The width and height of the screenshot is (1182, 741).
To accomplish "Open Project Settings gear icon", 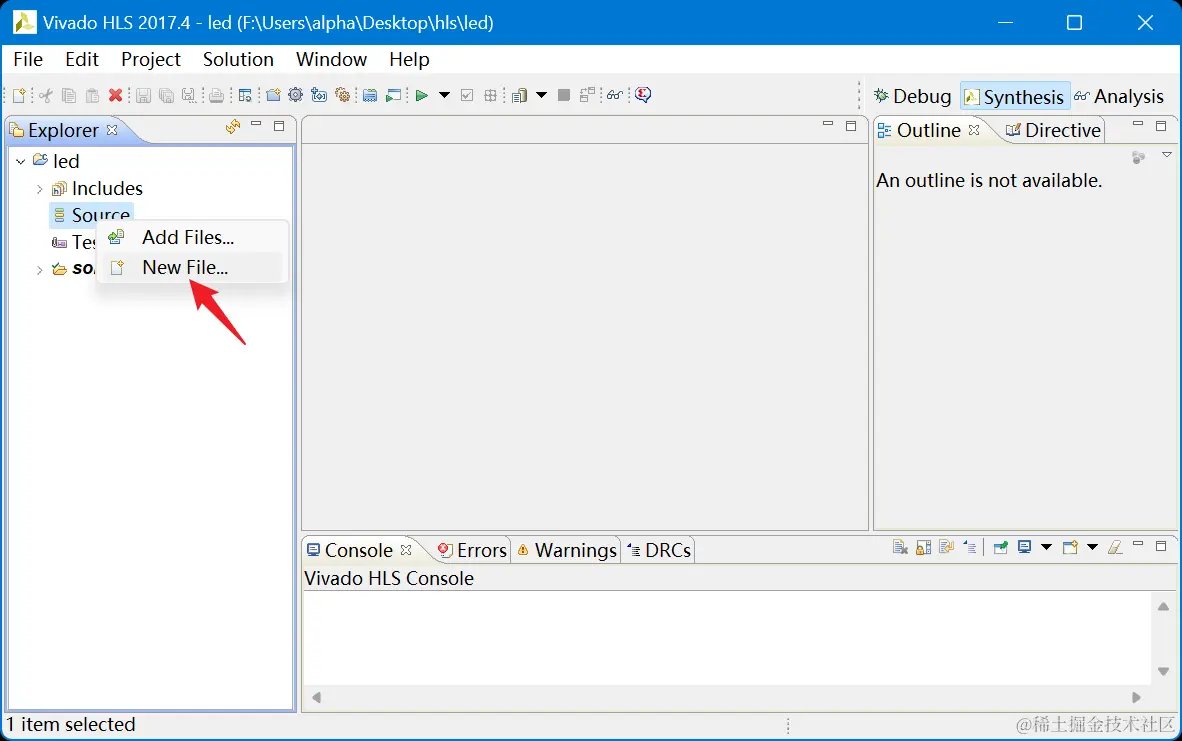I will click(x=296, y=95).
